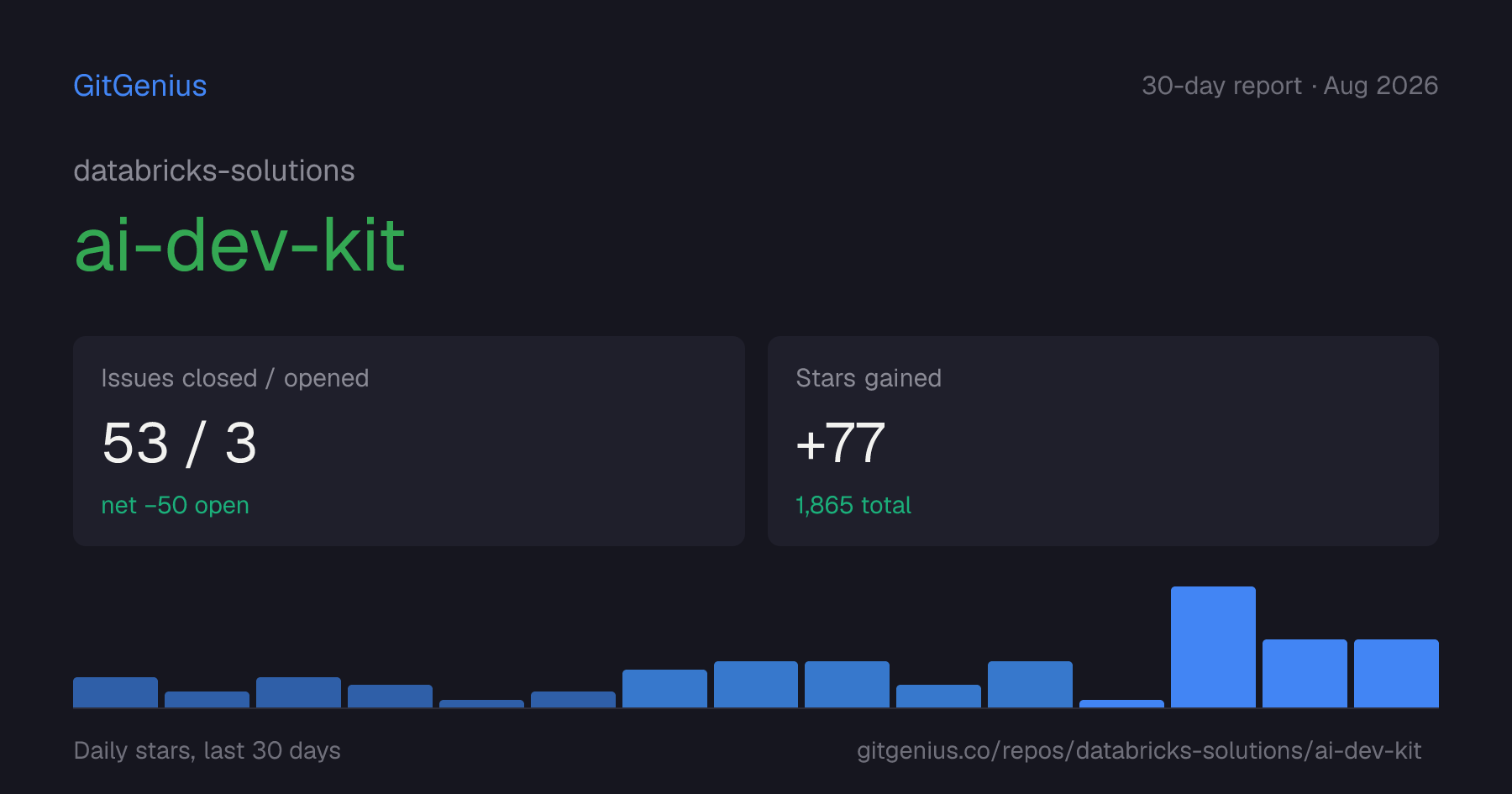
Task: Click the last bar of the chart
Action: tap(1396, 673)
